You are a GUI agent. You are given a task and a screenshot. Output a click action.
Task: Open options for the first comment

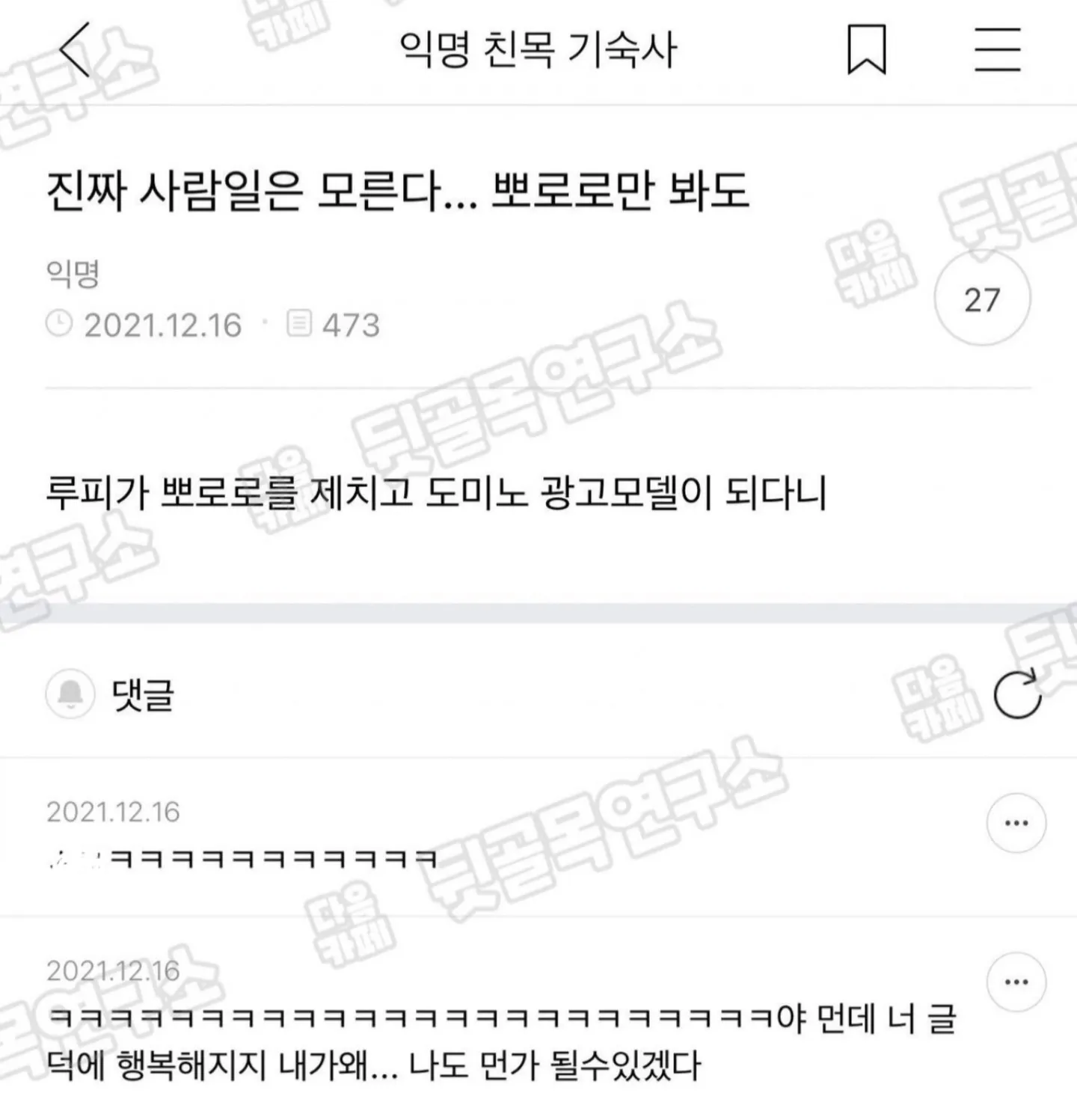[x=1016, y=823]
